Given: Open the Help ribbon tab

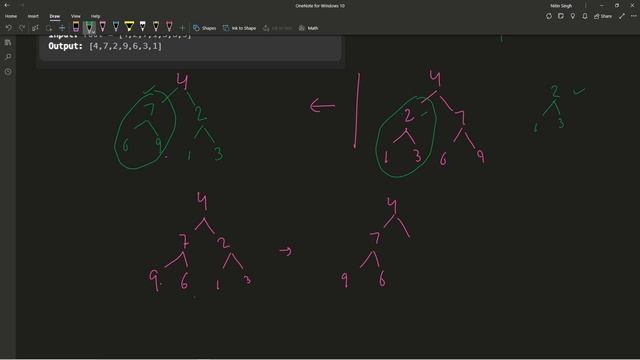Looking at the screenshot, I should pos(96,16).
